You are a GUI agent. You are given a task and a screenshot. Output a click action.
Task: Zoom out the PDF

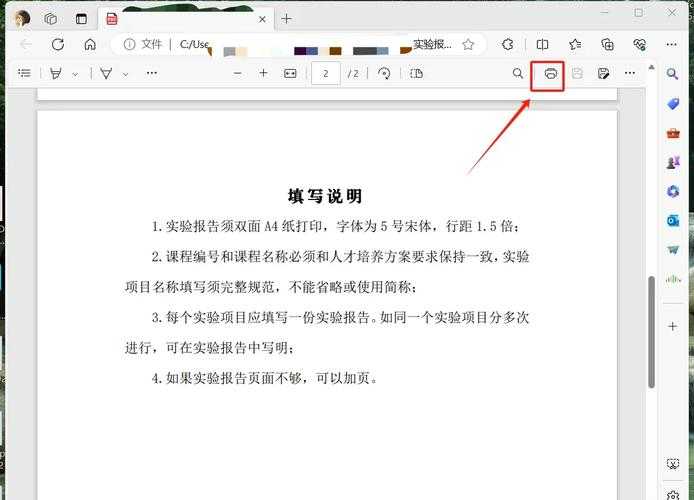click(x=238, y=73)
